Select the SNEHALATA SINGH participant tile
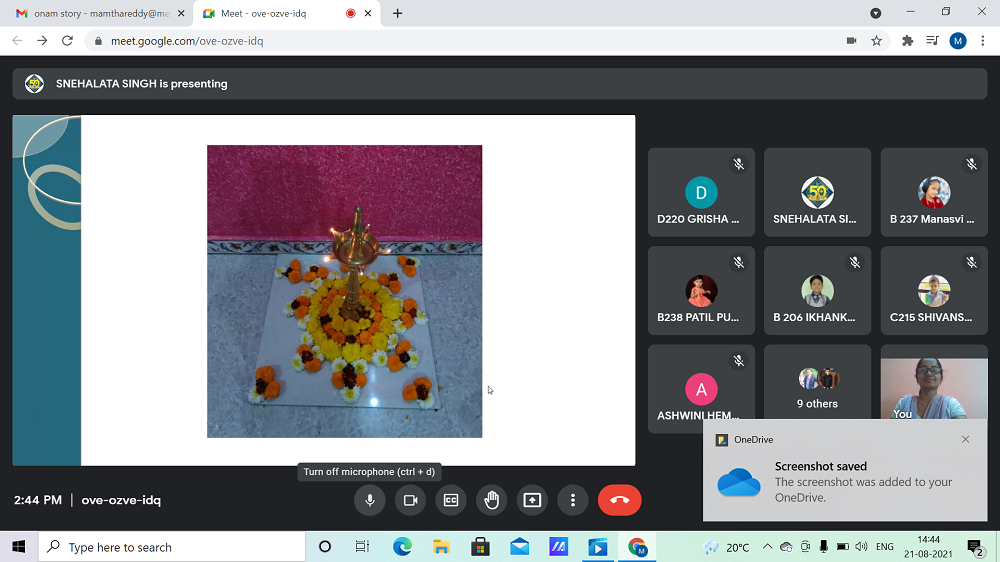The width and height of the screenshot is (1000, 562). click(817, 192)
